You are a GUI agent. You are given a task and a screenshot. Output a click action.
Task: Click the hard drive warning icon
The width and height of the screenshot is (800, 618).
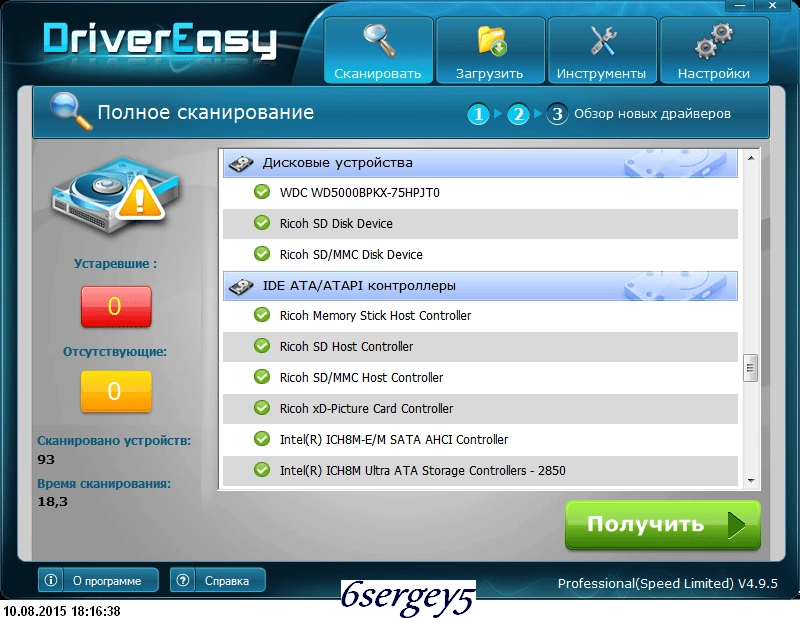pyautogui.click(x=115, y=195)
